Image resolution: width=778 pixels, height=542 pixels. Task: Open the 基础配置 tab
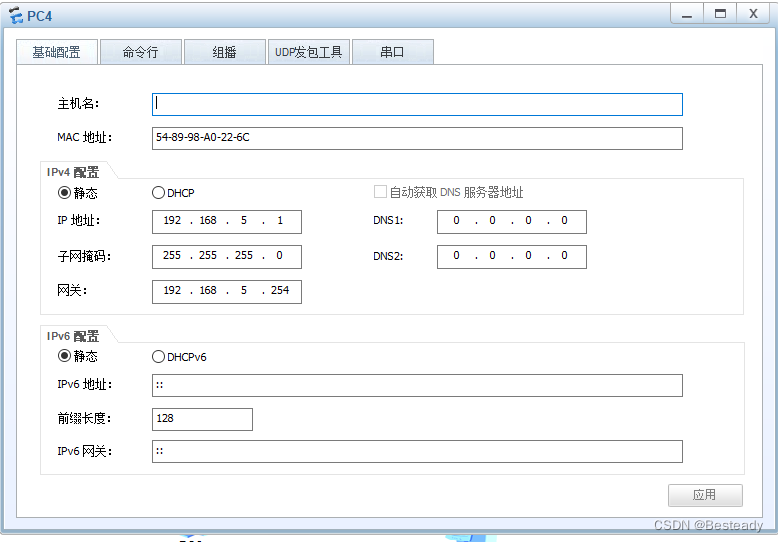[57, 52]
